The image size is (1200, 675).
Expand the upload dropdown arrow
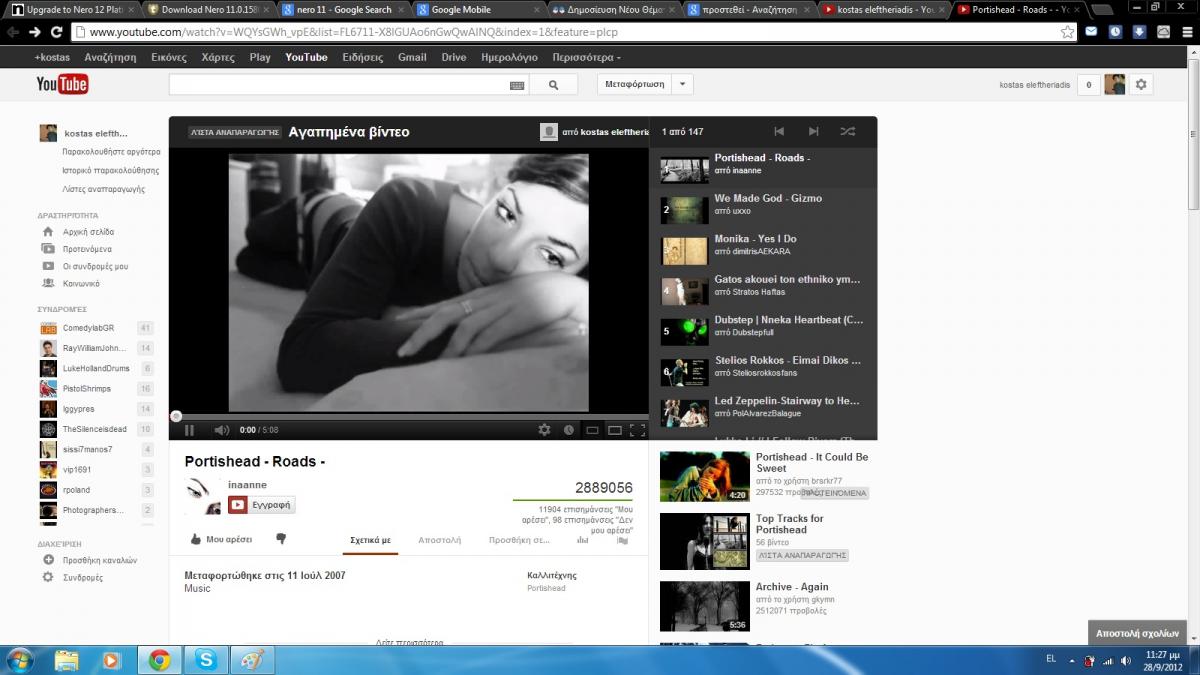click(x=683, y=84)
